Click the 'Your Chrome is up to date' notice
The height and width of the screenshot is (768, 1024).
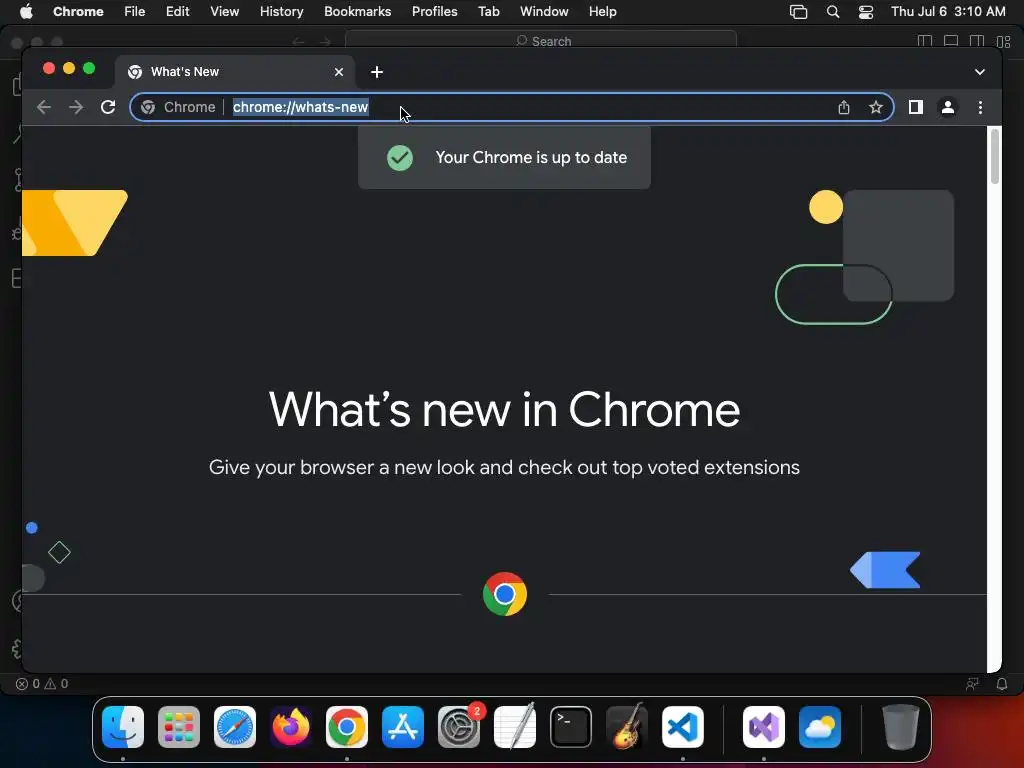coord(504,157)
